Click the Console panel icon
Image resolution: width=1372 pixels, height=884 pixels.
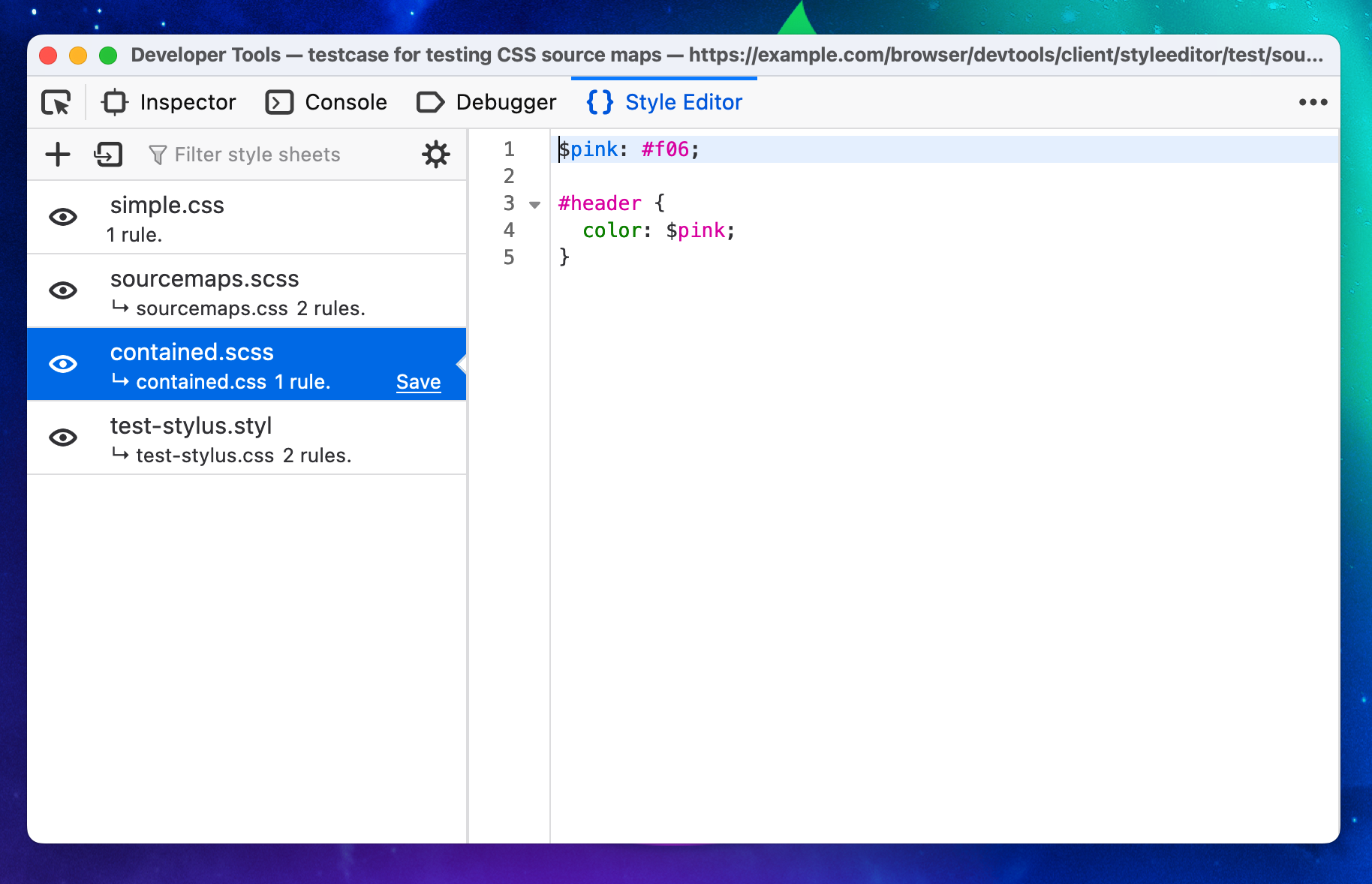pyautogui.click(x=278, y=102)
